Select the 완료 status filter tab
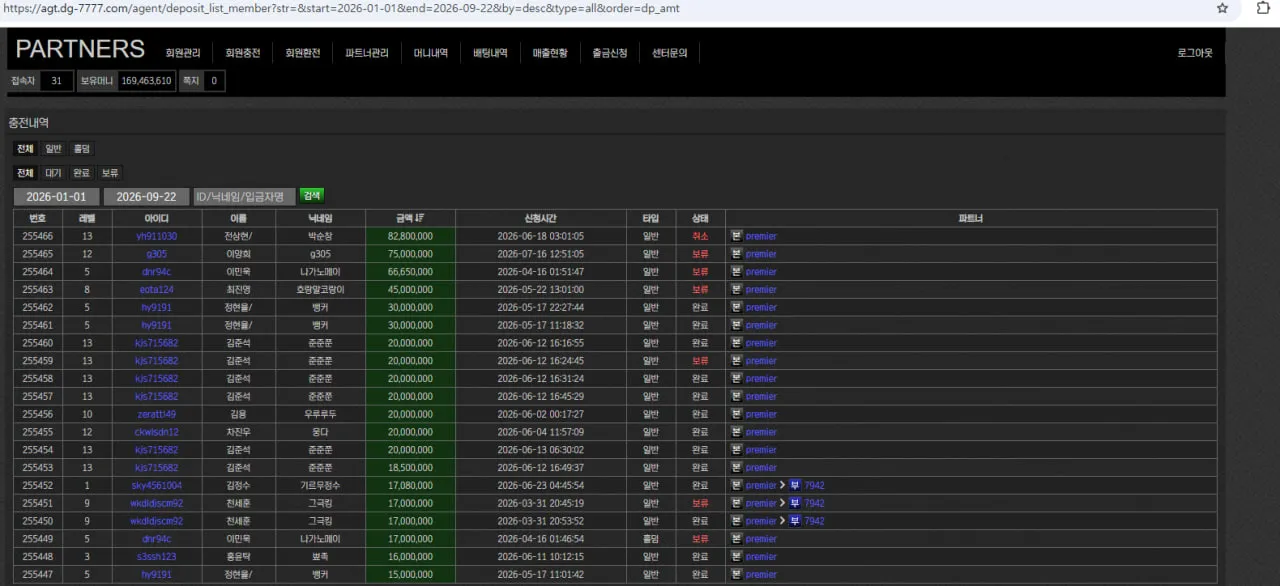 pos(81,173)
